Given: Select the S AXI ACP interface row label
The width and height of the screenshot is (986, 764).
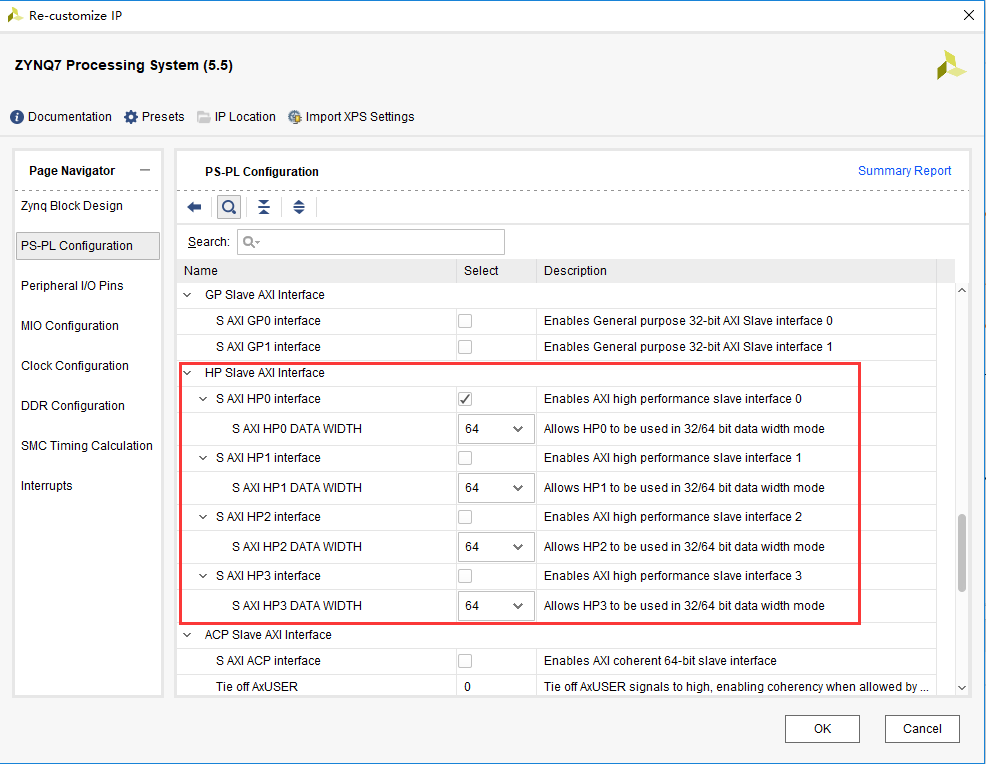Looking at the screenshot, I should pos(269,661).
